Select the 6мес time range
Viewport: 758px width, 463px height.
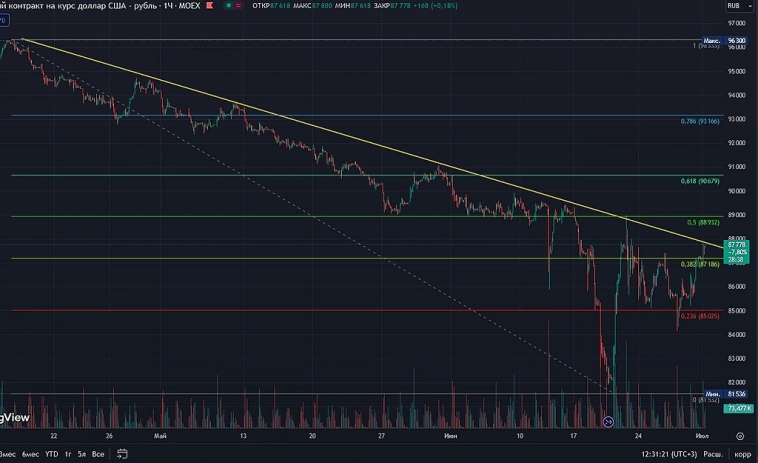[x=35, y=454]
